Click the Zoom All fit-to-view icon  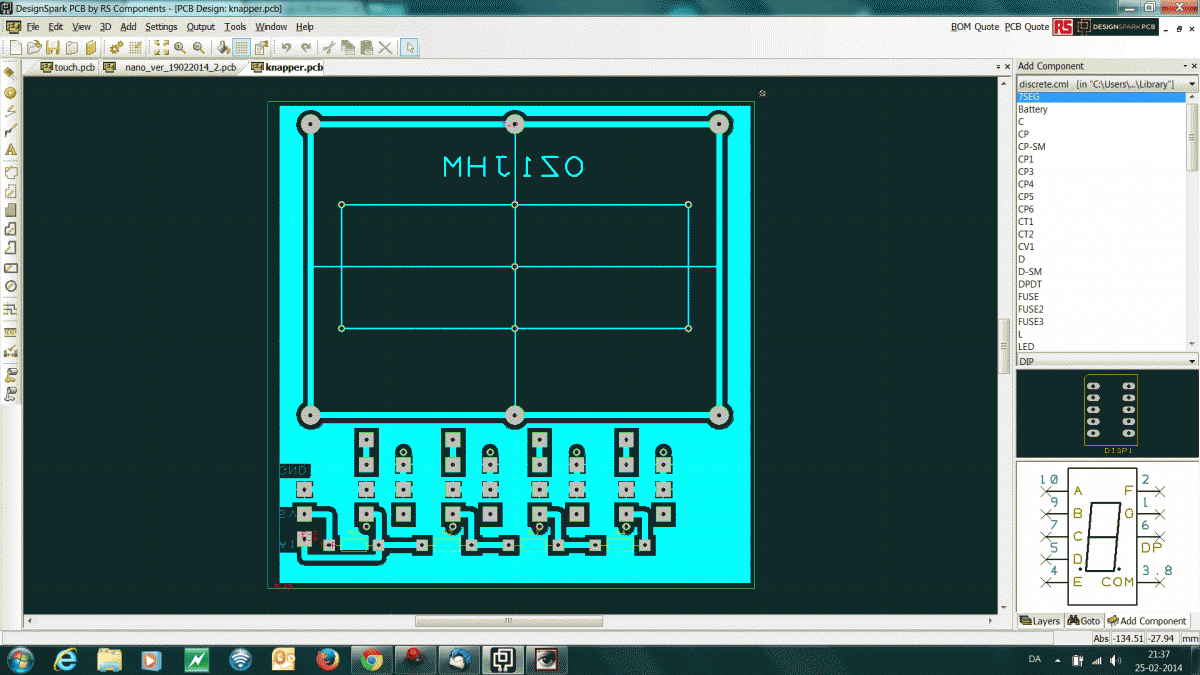point(160,47)
